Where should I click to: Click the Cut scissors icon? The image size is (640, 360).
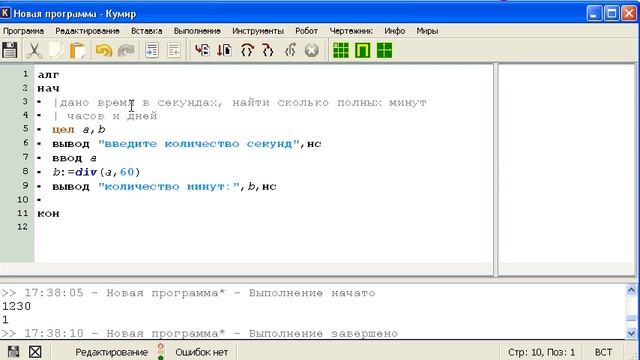pyautogui.click(x=34, y=51)
